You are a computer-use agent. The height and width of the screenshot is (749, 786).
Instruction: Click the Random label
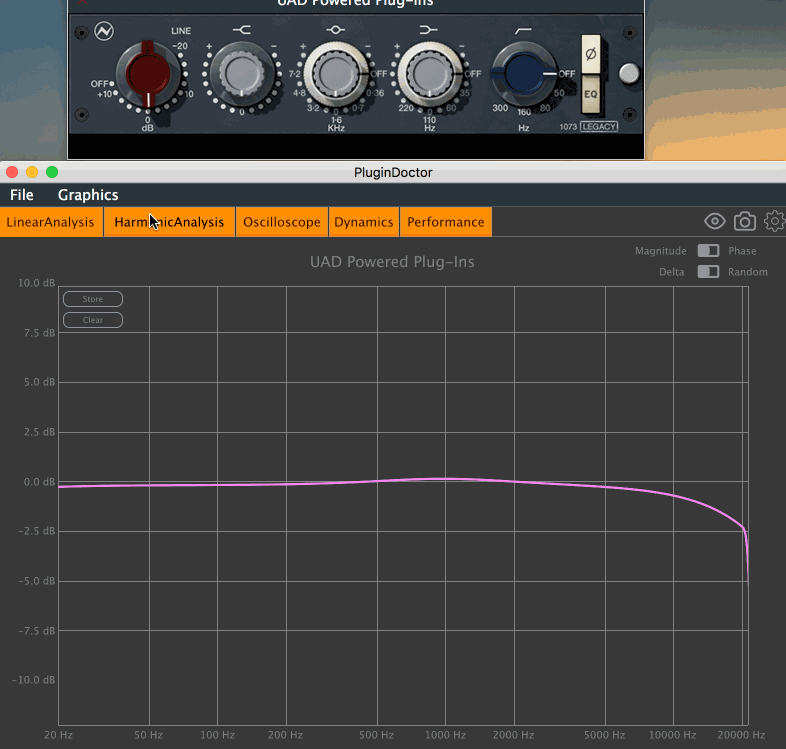point(748,272)
